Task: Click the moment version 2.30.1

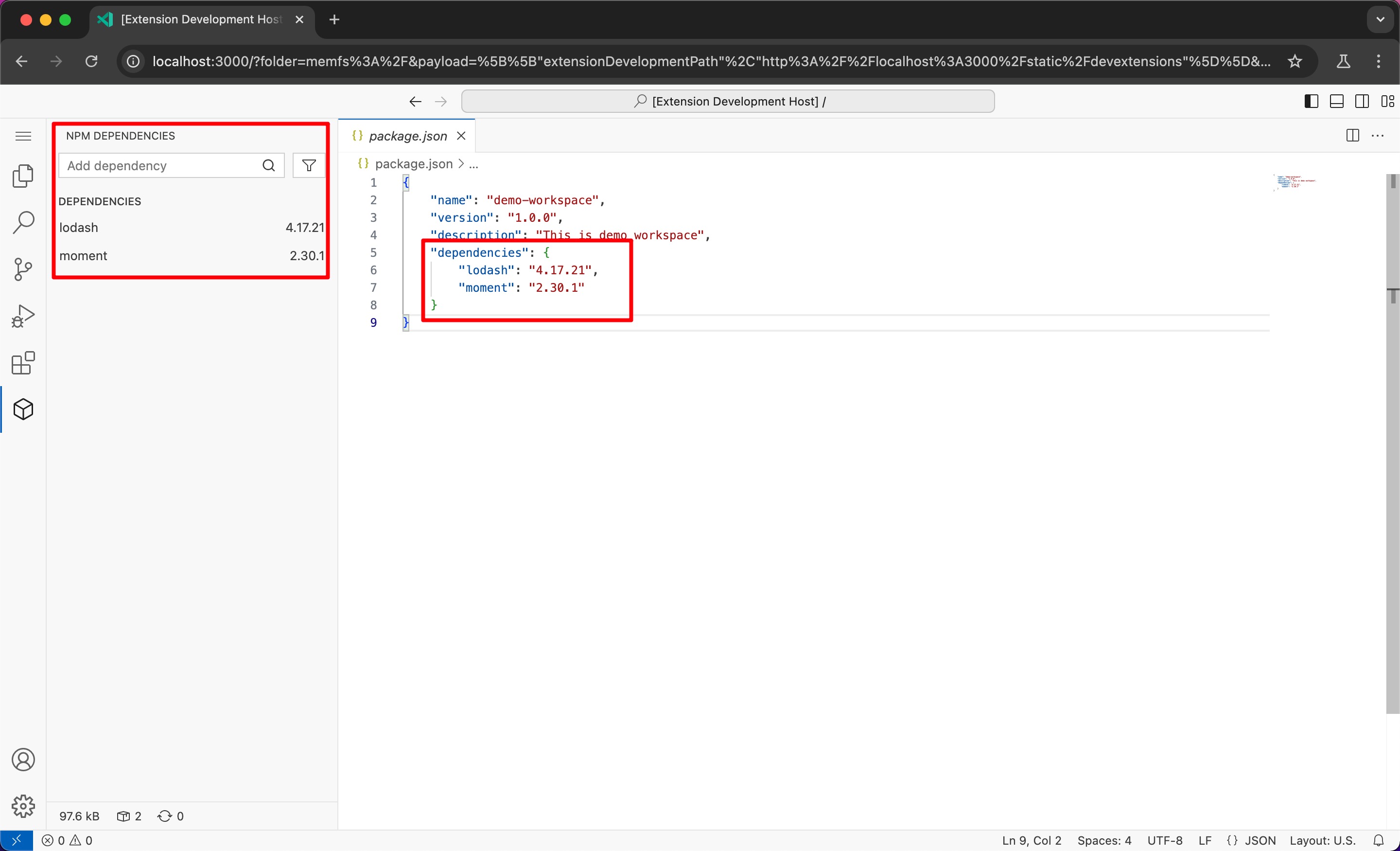Action: click(x=307, y=256)
